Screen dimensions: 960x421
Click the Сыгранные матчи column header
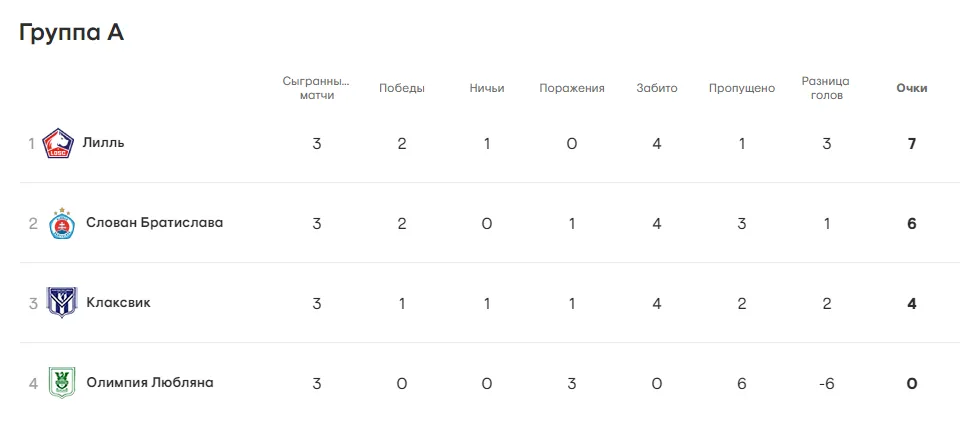(316, 88)
